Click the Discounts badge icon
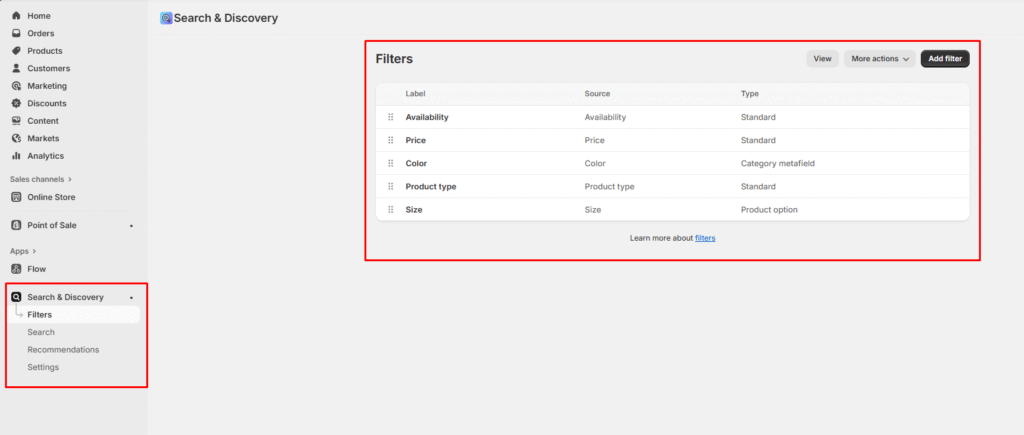1024x435 pixels. 16,103
